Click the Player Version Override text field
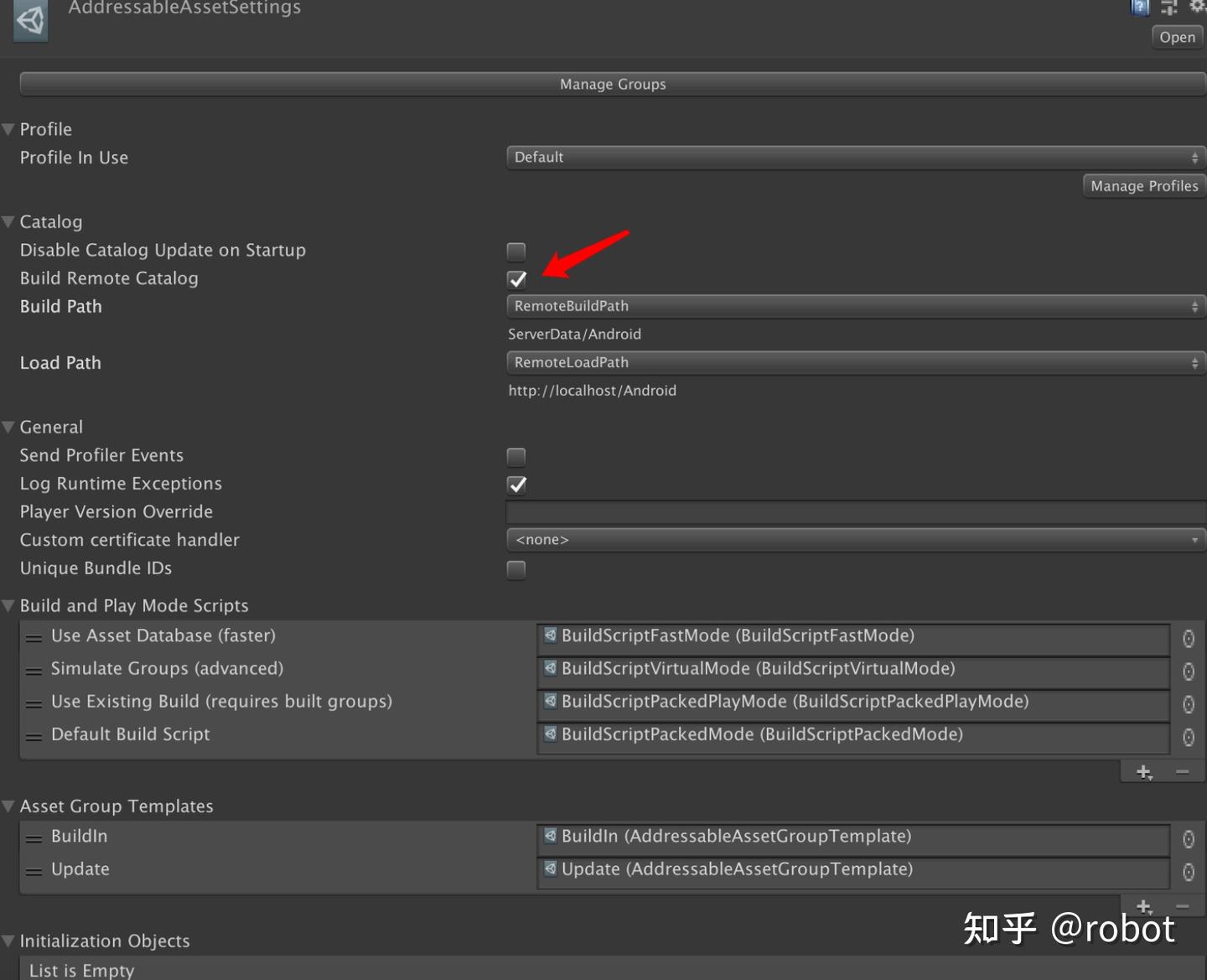Image resolution: width=1207 pixels, height=980 pixels. (856, 512)
